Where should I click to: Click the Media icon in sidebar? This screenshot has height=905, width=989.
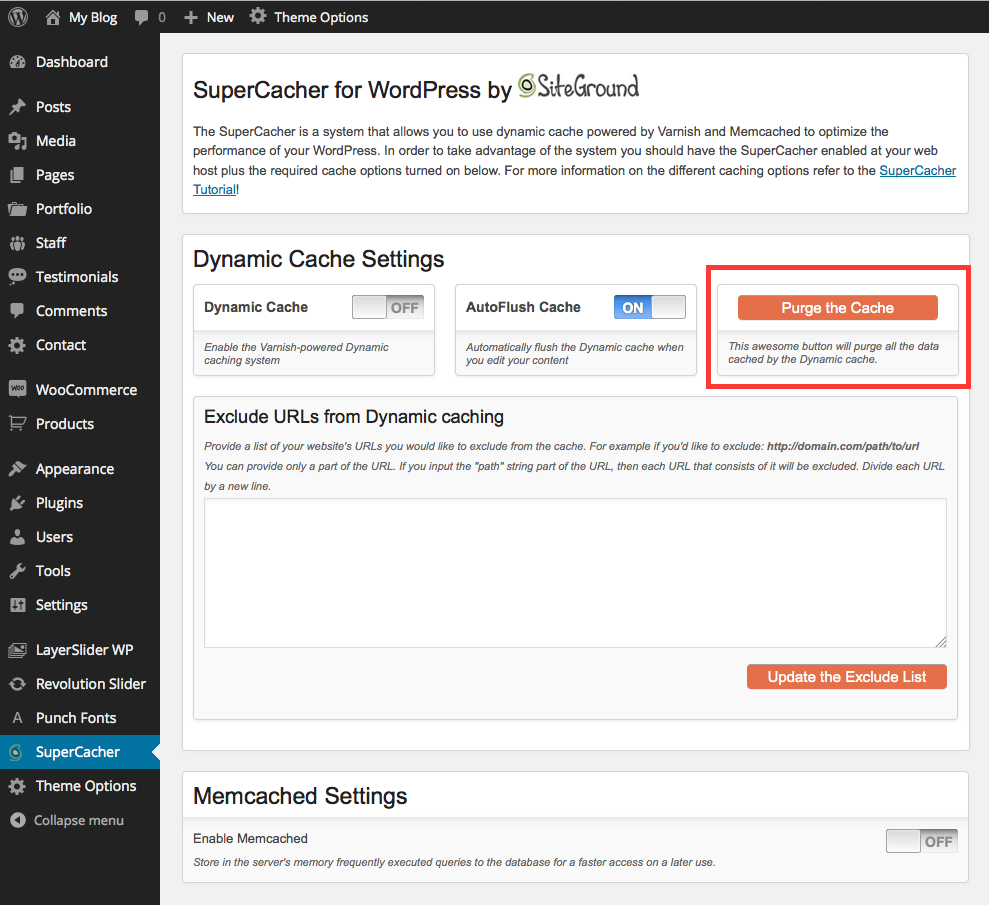coord(18,141)
